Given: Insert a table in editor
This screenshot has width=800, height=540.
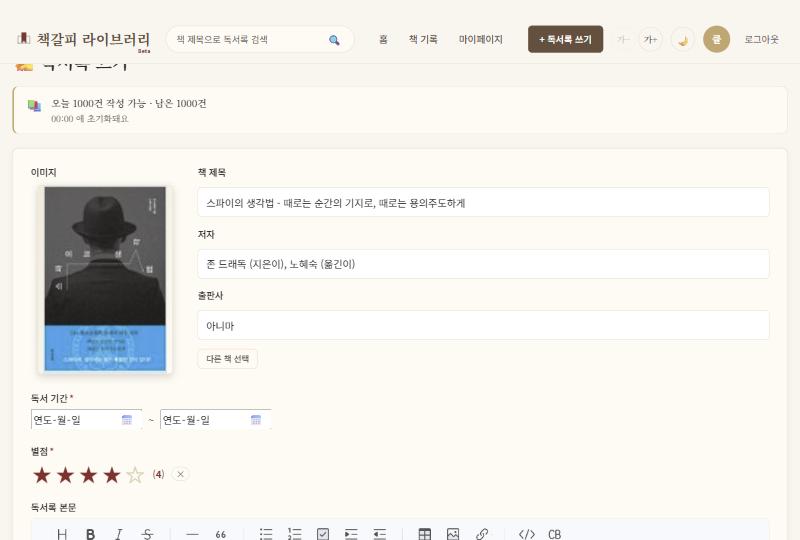Looking at the screenshot, I should pos(424,534).
